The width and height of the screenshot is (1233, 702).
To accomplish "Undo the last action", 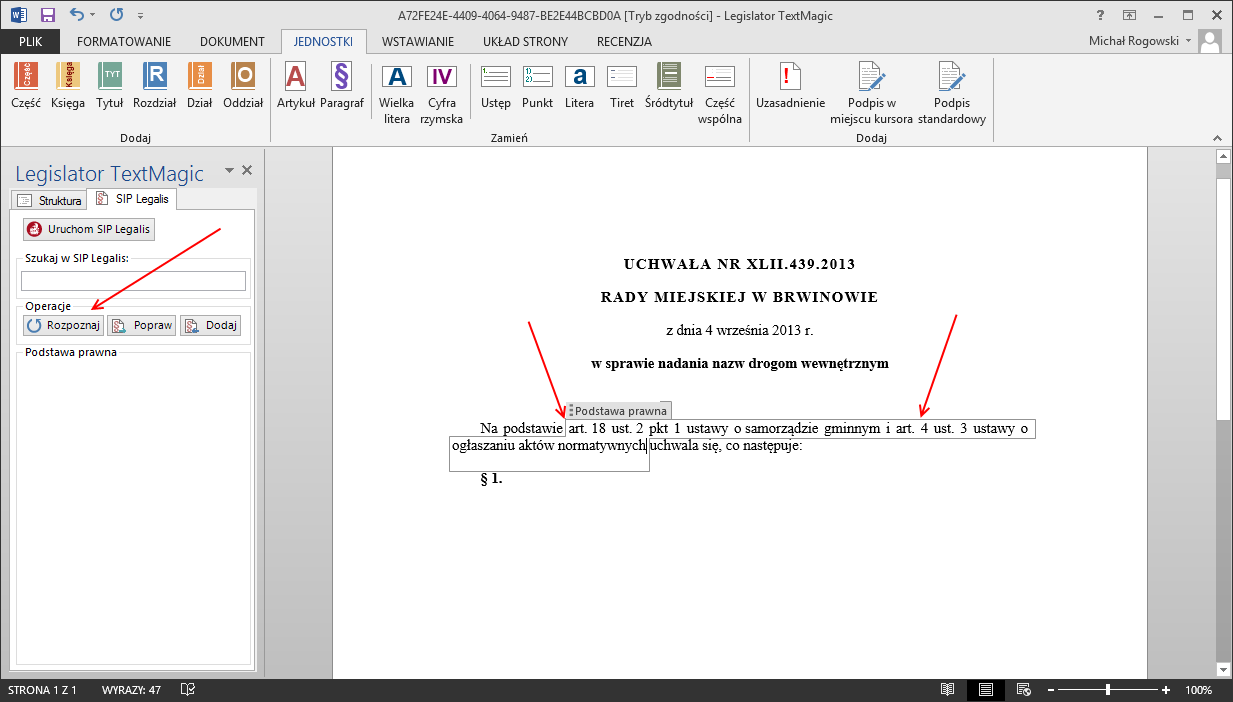I will [78, 15].
